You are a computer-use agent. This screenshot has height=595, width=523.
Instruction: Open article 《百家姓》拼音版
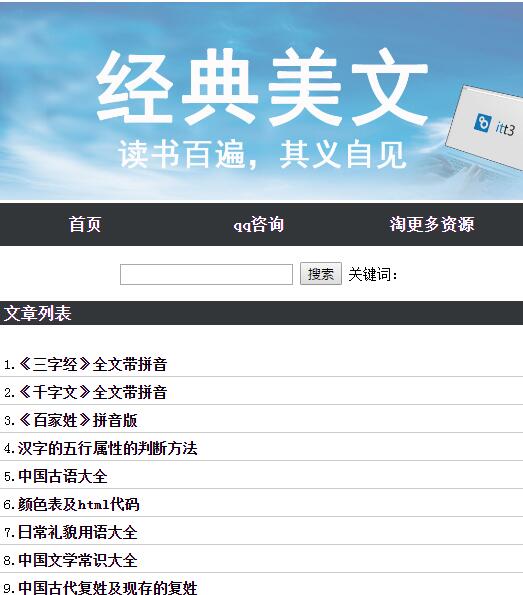(78, 420)
